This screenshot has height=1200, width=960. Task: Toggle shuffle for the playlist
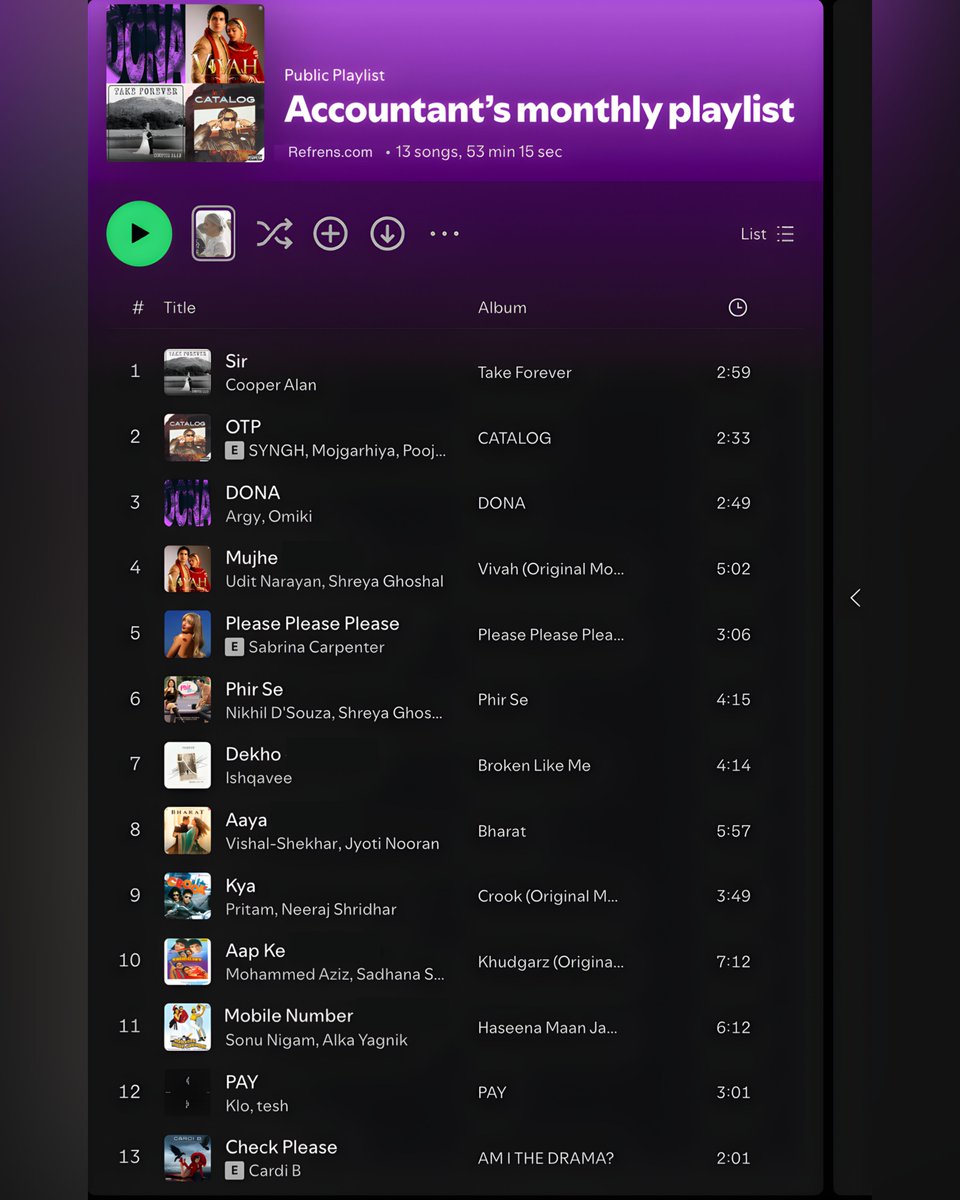[274, 234]
